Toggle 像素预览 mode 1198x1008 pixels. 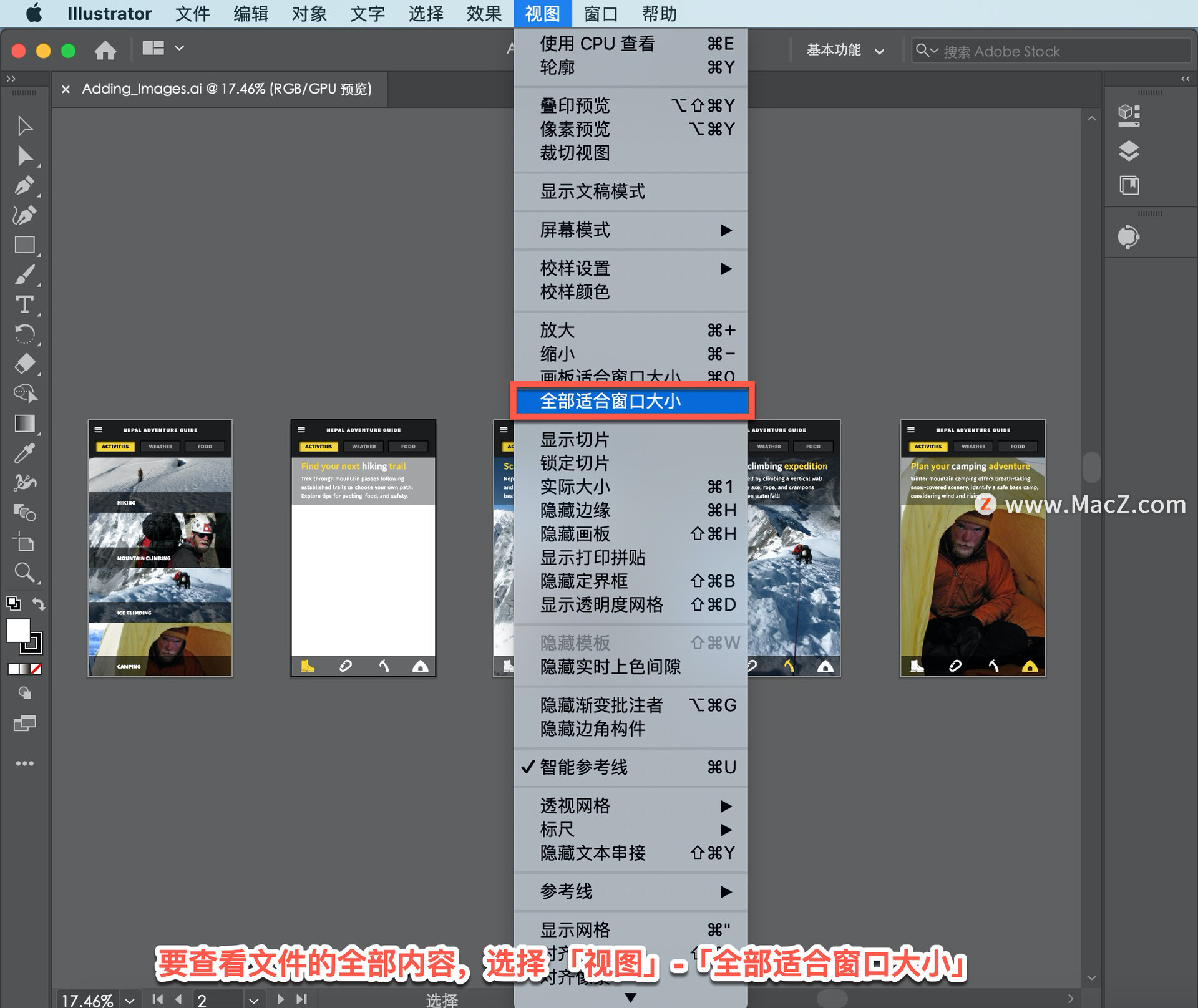(x=630, y=129)
